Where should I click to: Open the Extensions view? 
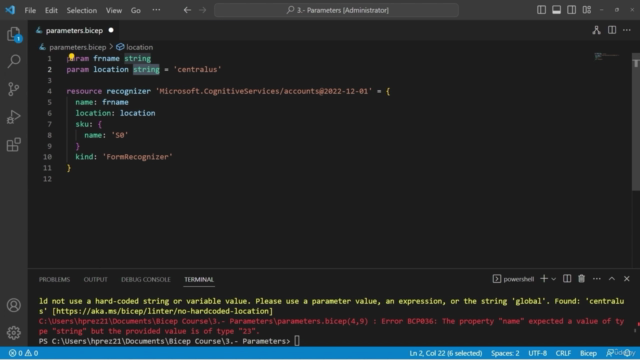(x=13, y=144)
